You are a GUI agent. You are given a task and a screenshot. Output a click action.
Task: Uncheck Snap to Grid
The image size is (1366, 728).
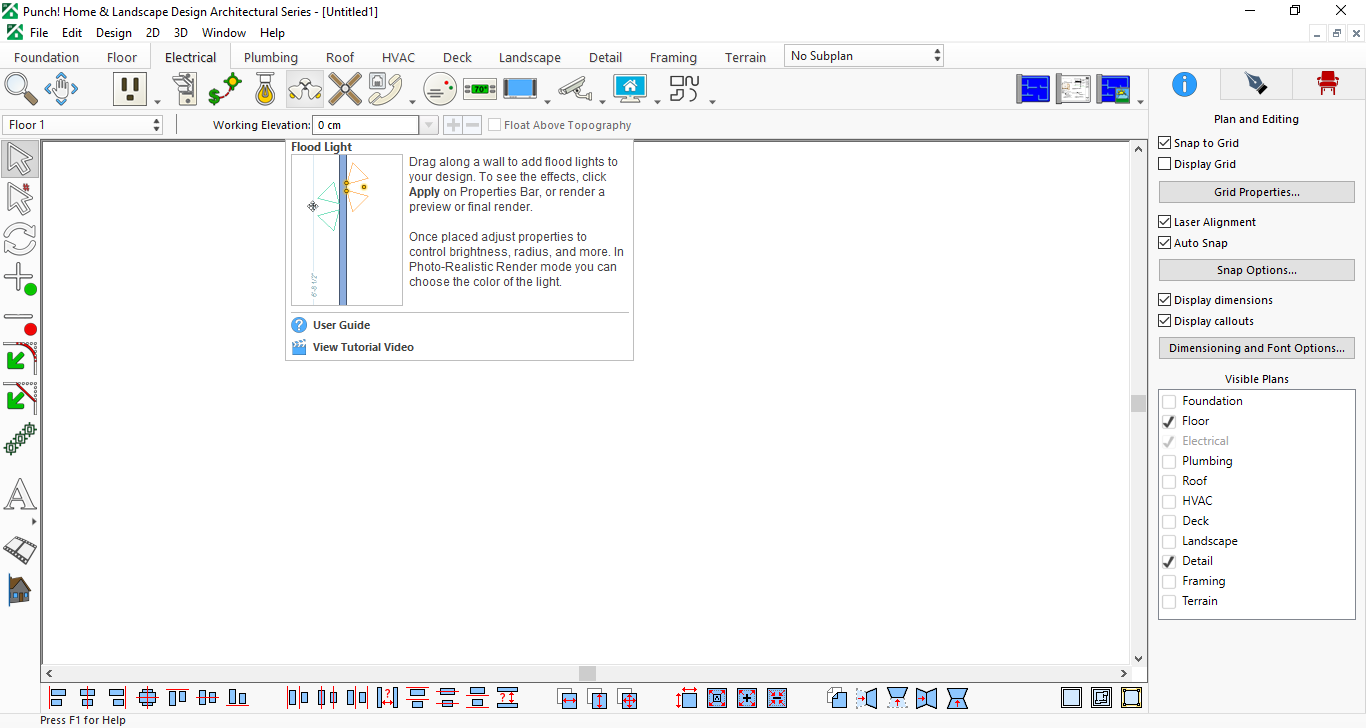pos(1164,143)
